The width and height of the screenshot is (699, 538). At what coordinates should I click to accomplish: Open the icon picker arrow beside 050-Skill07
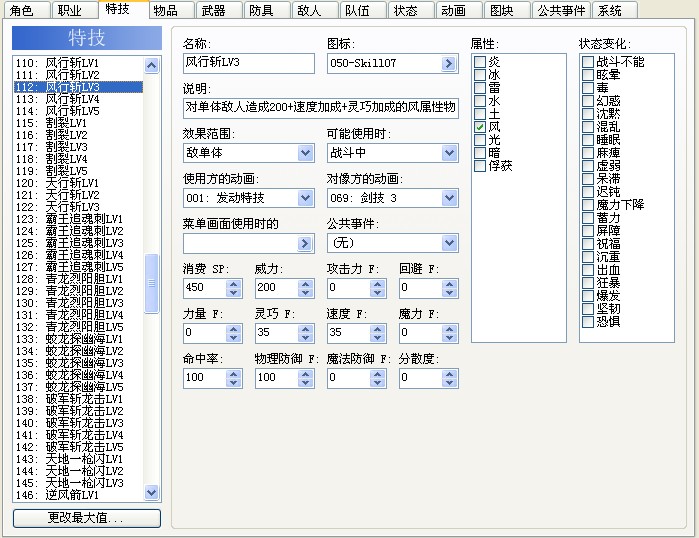tap(448, 64)
